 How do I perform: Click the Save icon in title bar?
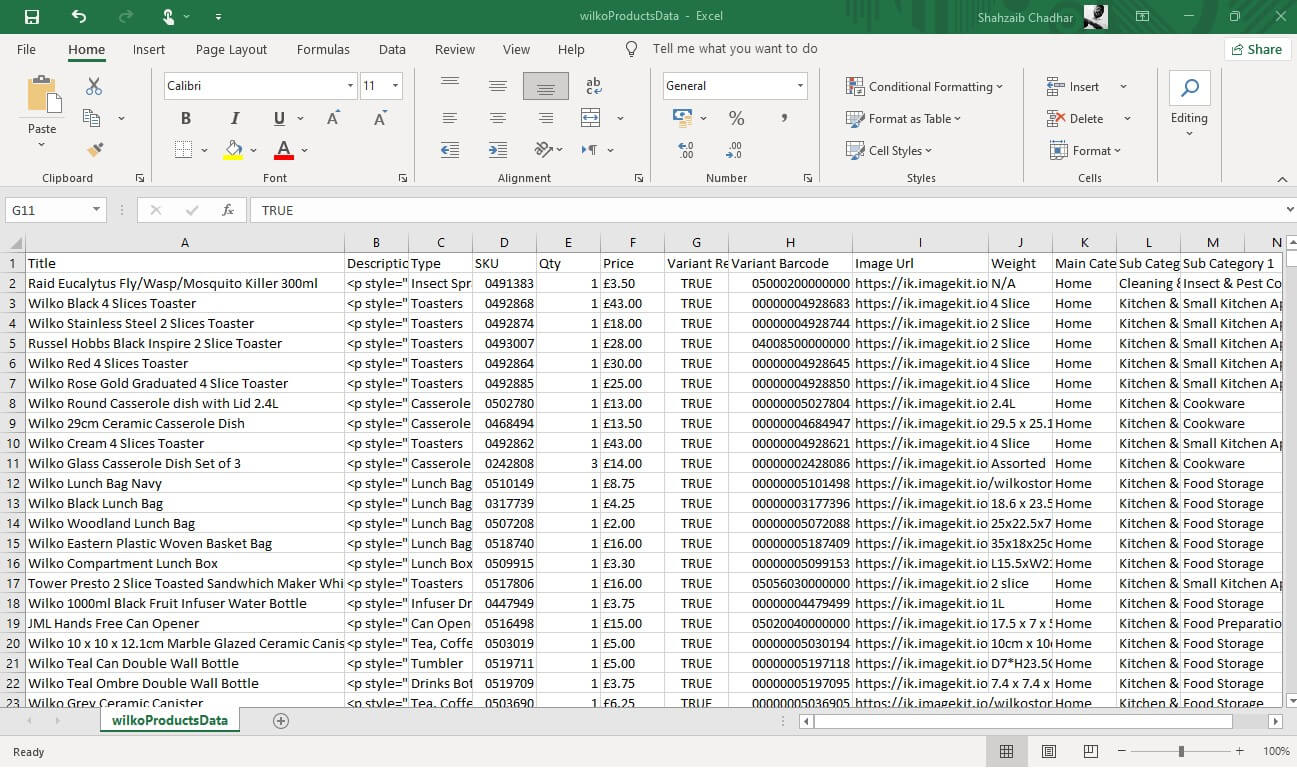click(32, 16)
